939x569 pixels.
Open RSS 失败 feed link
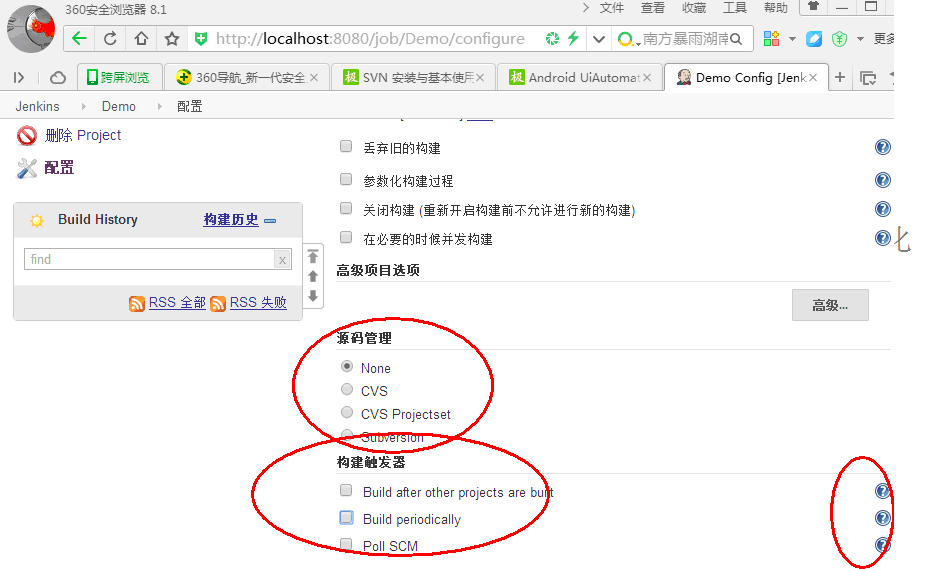pyautogui.click(x=258, y=302)
